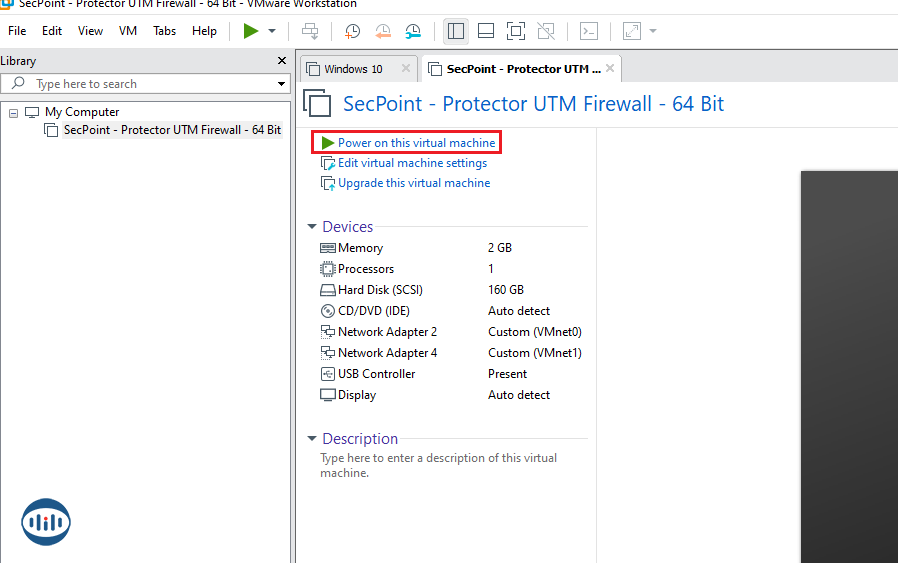Enter full screen mode icon
898x563 pixels.
pyautogui.click(x=516, y=31)
